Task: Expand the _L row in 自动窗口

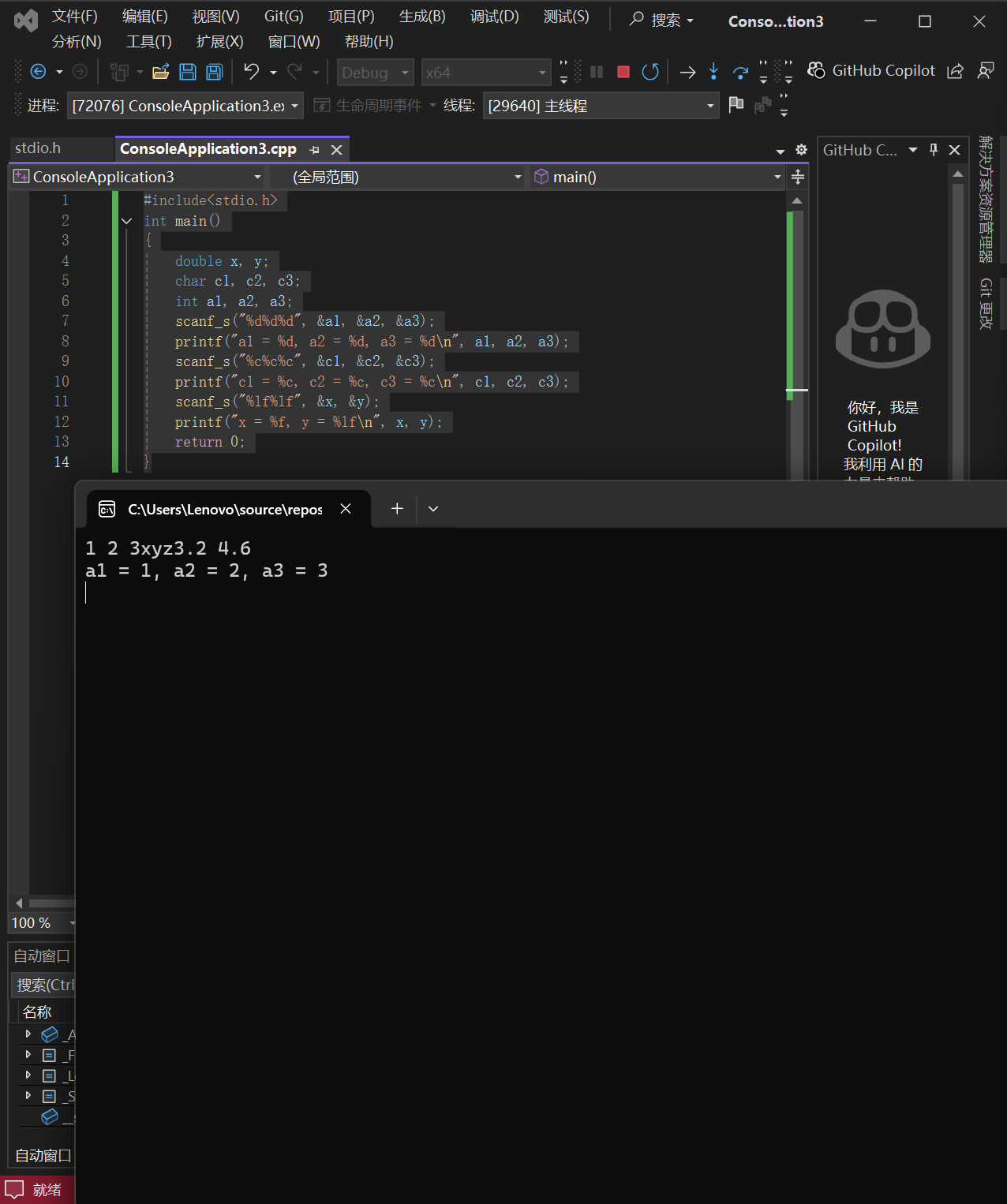Action: 28,1075
